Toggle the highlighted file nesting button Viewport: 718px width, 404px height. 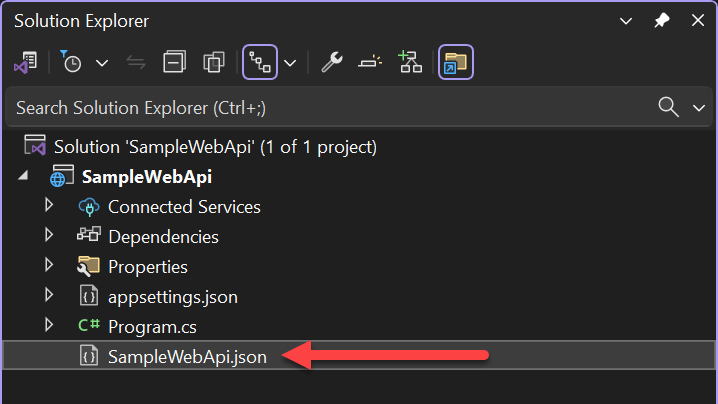[259, 63]
